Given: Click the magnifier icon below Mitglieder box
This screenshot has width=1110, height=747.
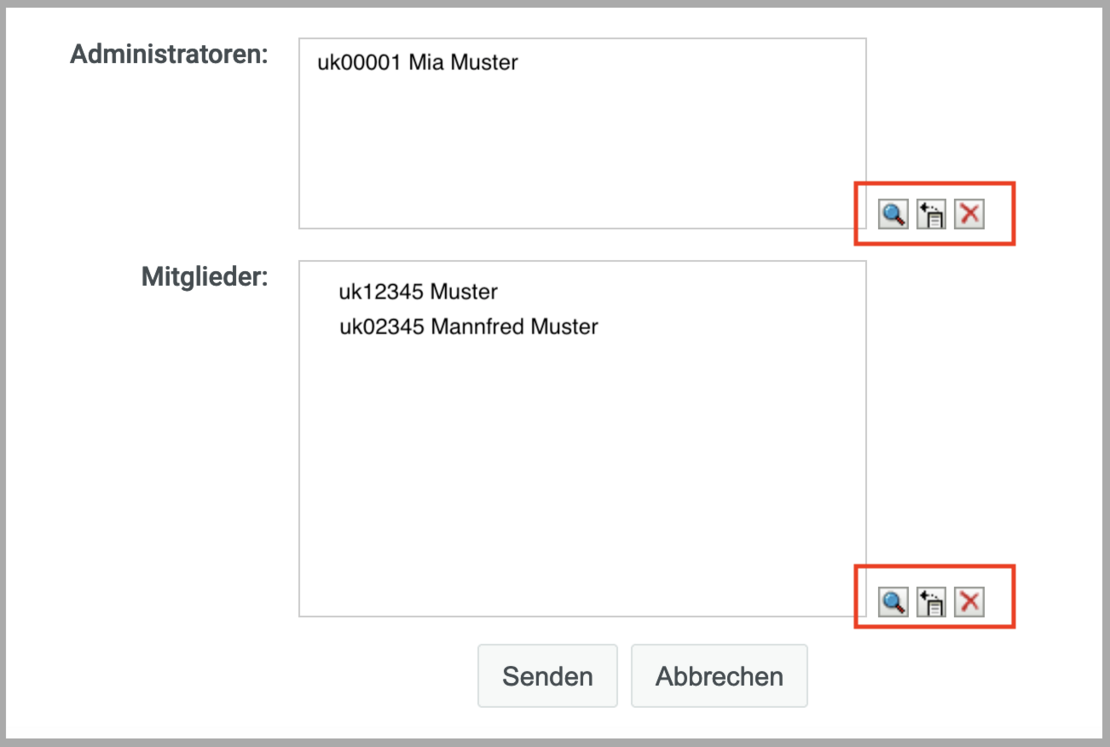Looking at the screenshot, I should [892, 602].
